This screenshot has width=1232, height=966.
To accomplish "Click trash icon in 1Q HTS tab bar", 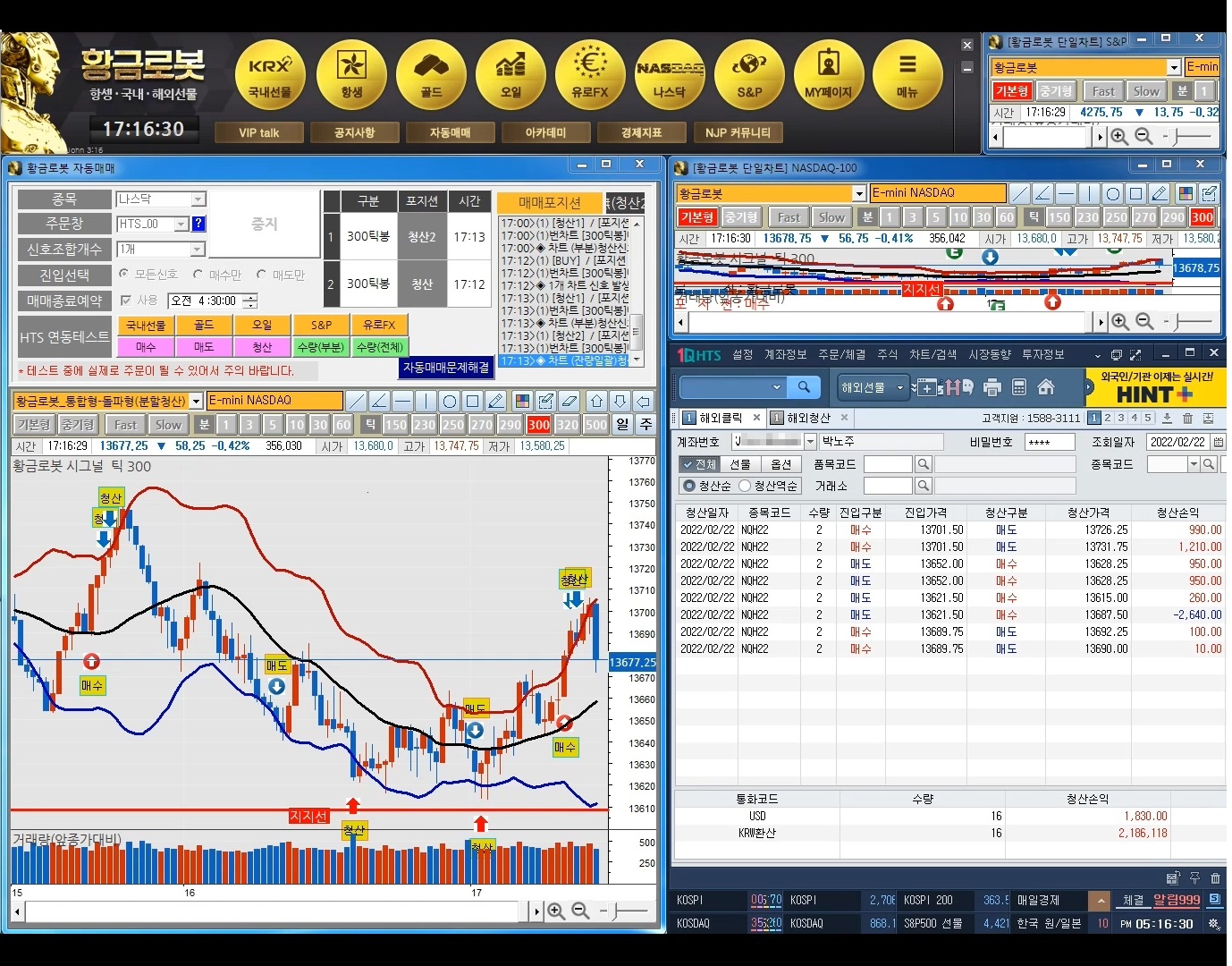I will point(1187,418).
